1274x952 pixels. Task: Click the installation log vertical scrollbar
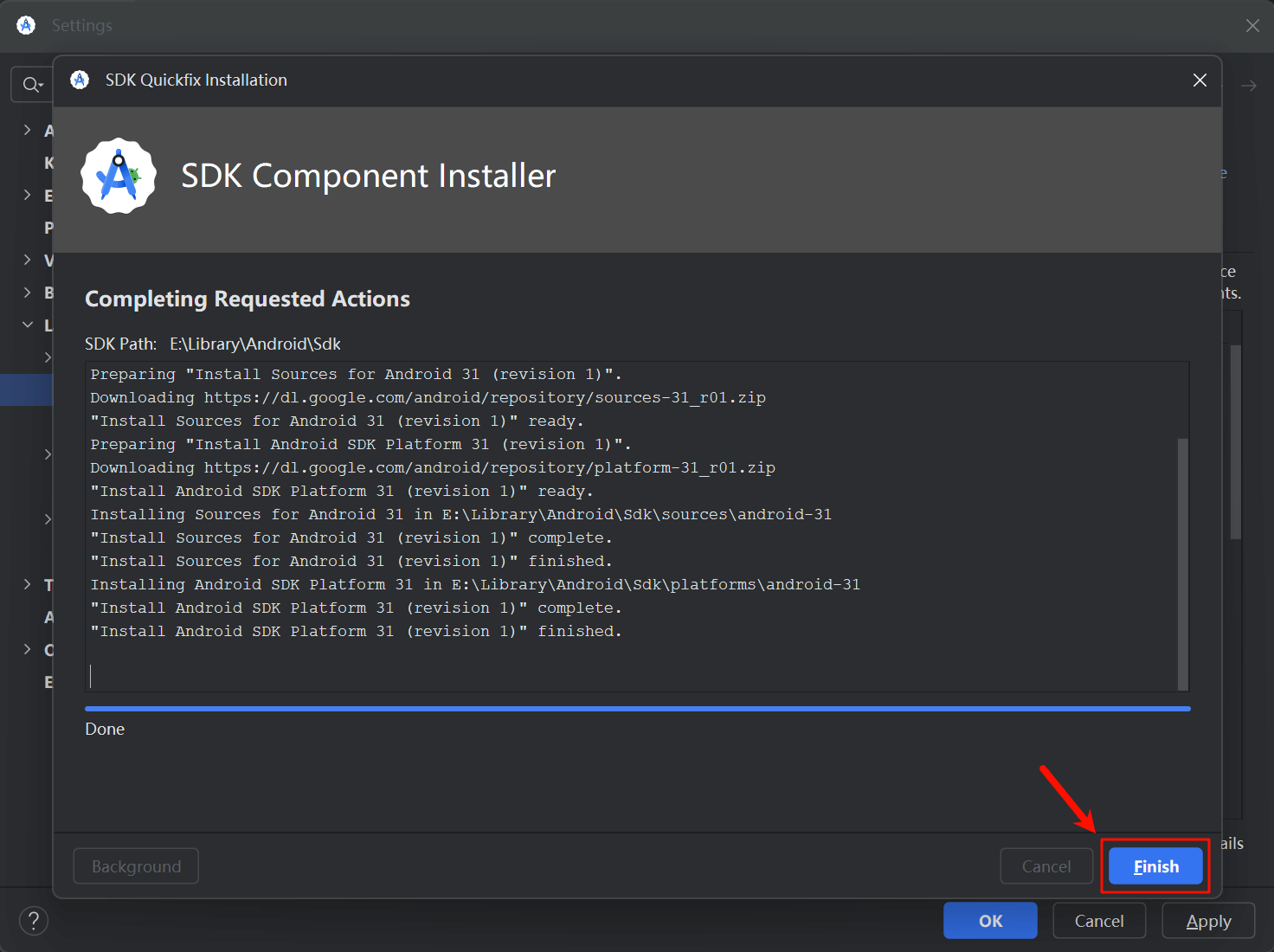[x=1182, y=563]
